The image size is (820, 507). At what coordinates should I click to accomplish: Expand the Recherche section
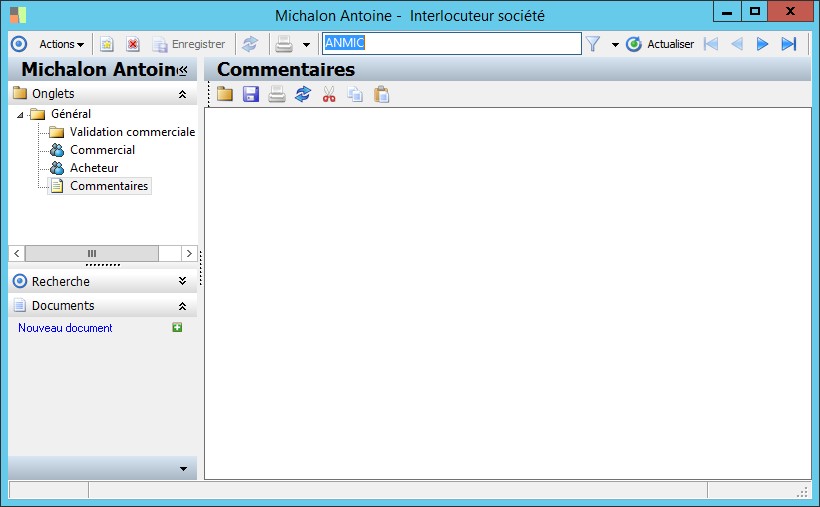coord(182,281)
